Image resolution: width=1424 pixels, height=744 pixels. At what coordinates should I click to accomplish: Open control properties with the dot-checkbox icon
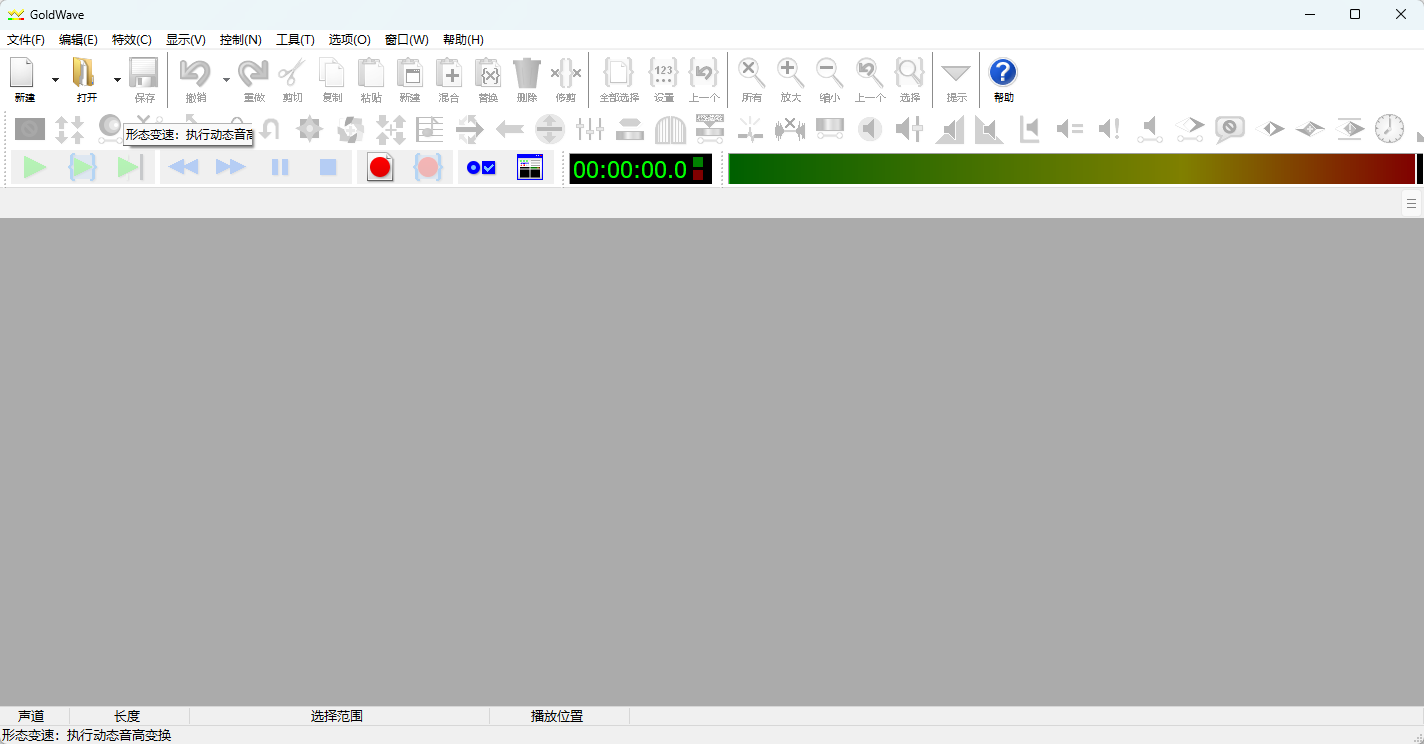pyautogui.click(x=481, y=168)
